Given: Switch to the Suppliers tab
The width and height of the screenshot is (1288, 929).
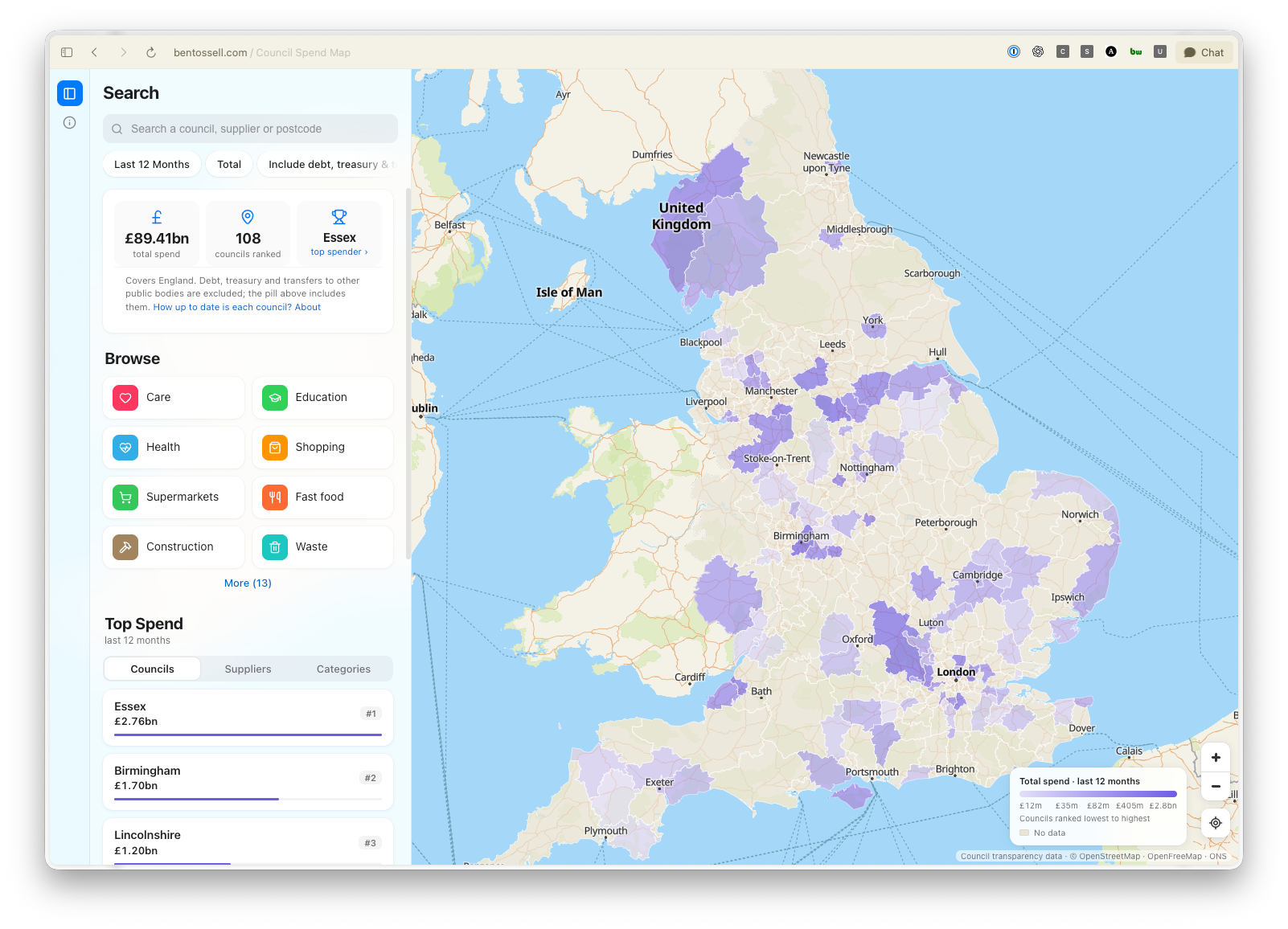Looking at the screenshot, I should click(248, 669).
